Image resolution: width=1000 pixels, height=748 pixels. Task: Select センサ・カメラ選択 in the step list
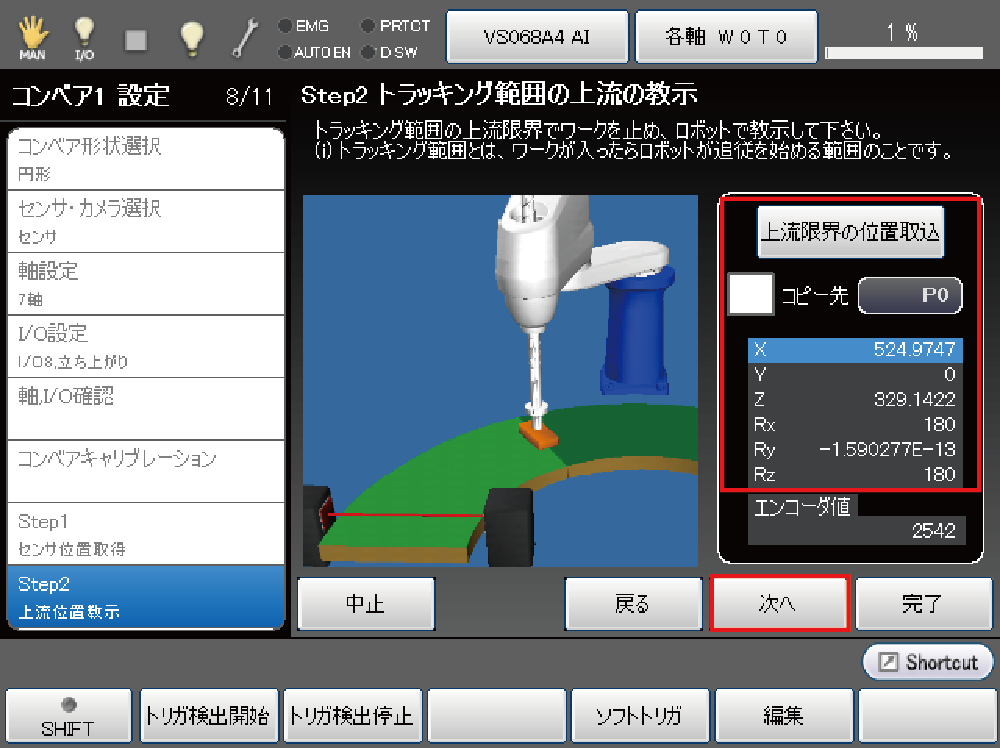[145, 221]
